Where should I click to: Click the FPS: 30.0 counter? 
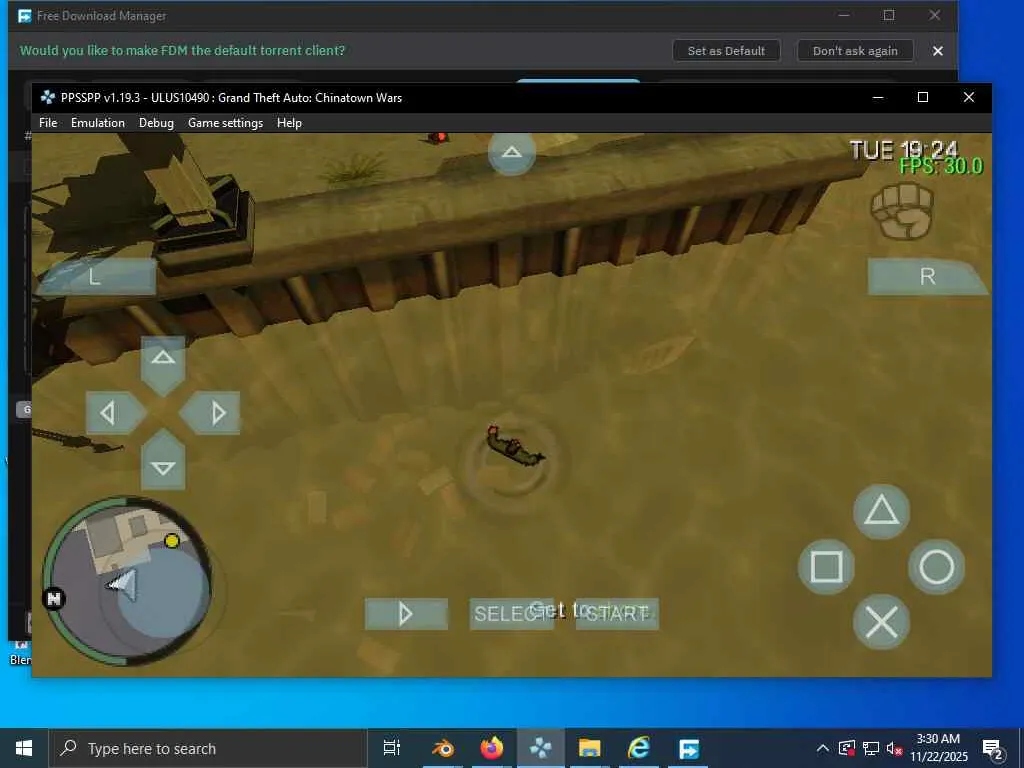click(x=941, y=167)
